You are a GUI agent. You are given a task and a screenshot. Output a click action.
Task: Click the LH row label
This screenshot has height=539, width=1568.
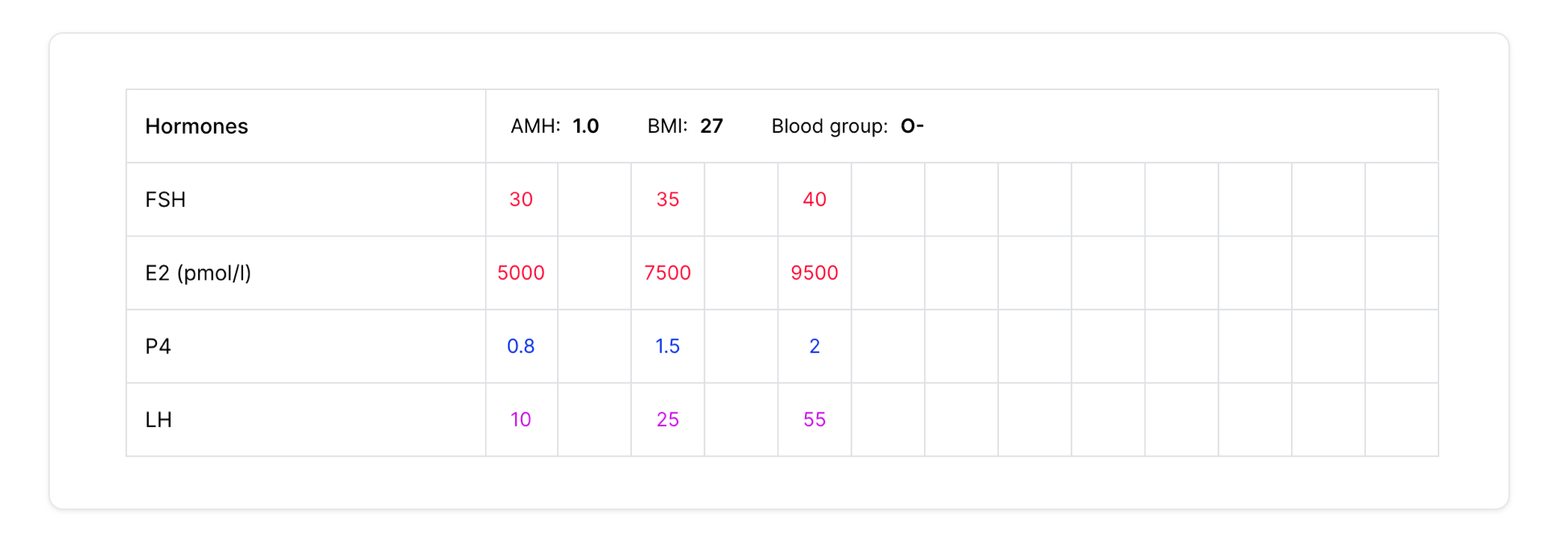(x=158, y=419)
